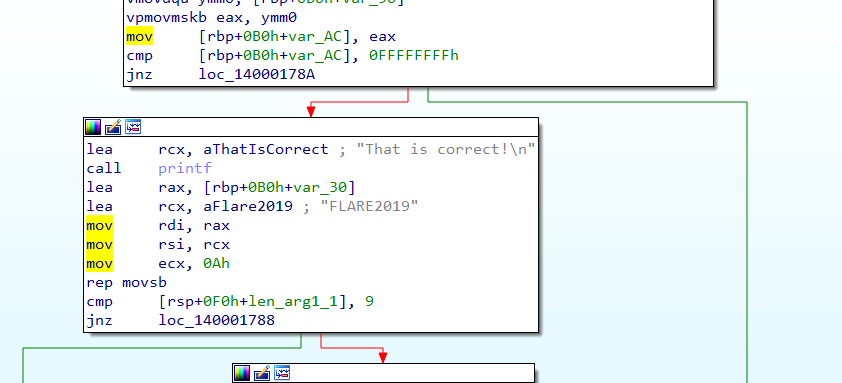Follow jump target loc_140001788
Screen dimensions: 842x383
[x=216, y=321]
